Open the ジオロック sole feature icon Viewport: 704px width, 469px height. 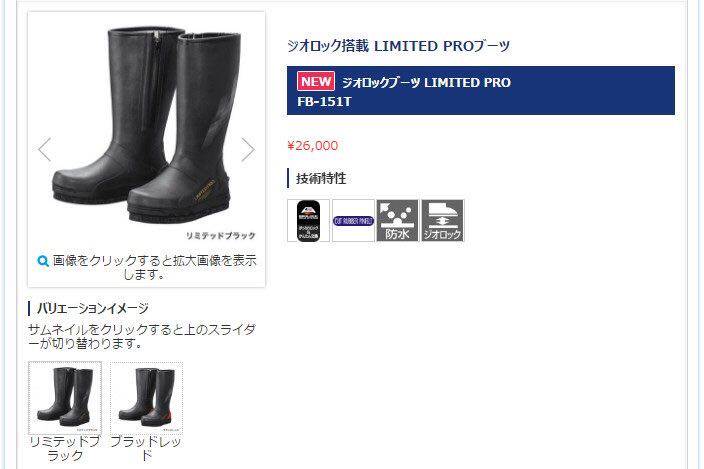[442, 221]
